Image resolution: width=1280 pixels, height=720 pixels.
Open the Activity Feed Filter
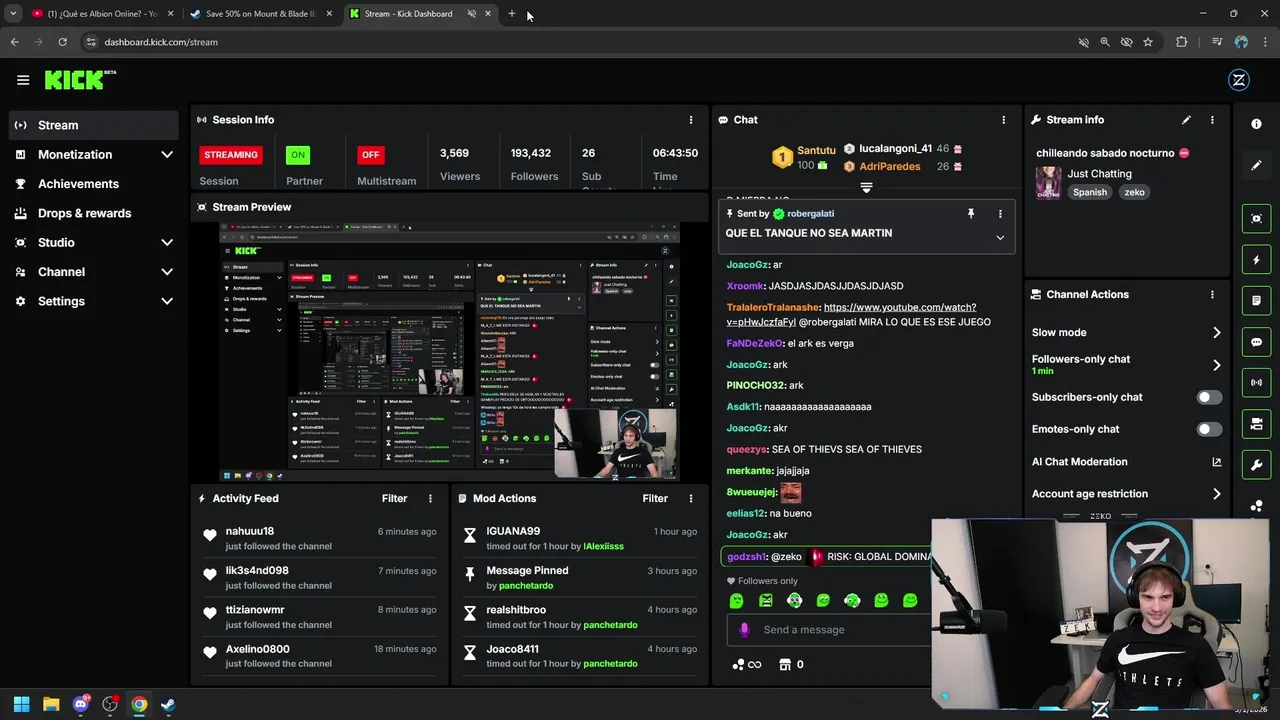tap(394, 499)
